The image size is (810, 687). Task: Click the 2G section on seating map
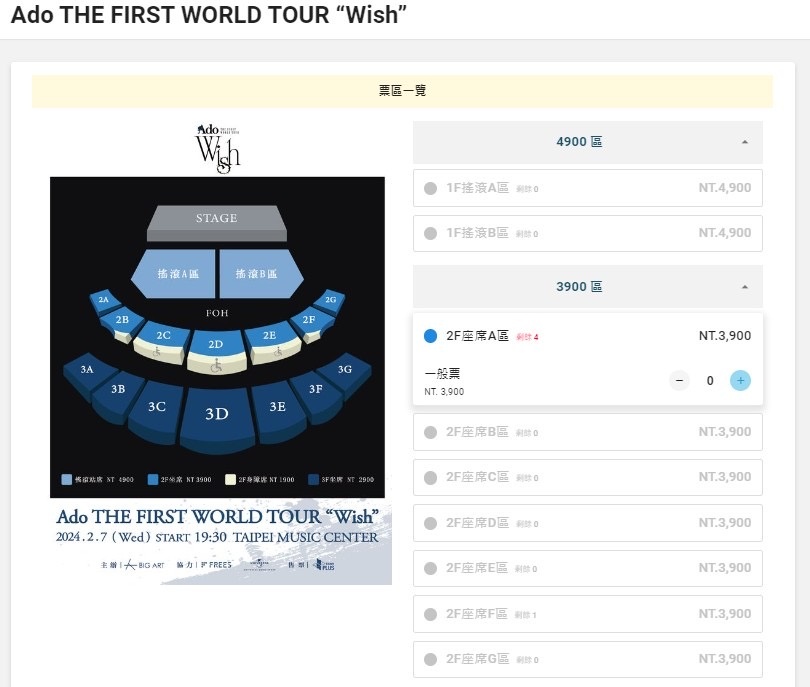click(x=331, y=301)
